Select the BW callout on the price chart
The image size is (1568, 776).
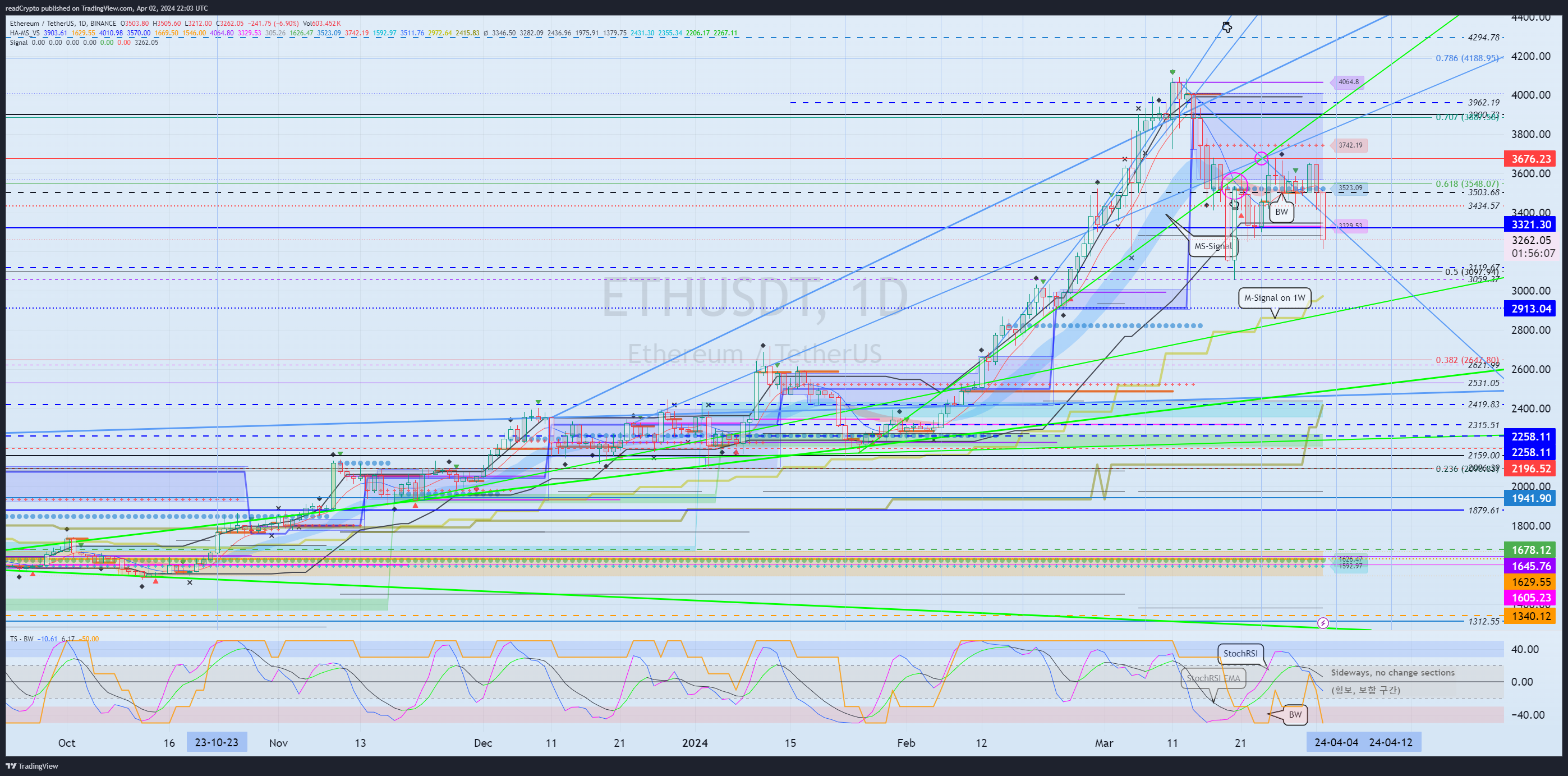[1281, 212]
